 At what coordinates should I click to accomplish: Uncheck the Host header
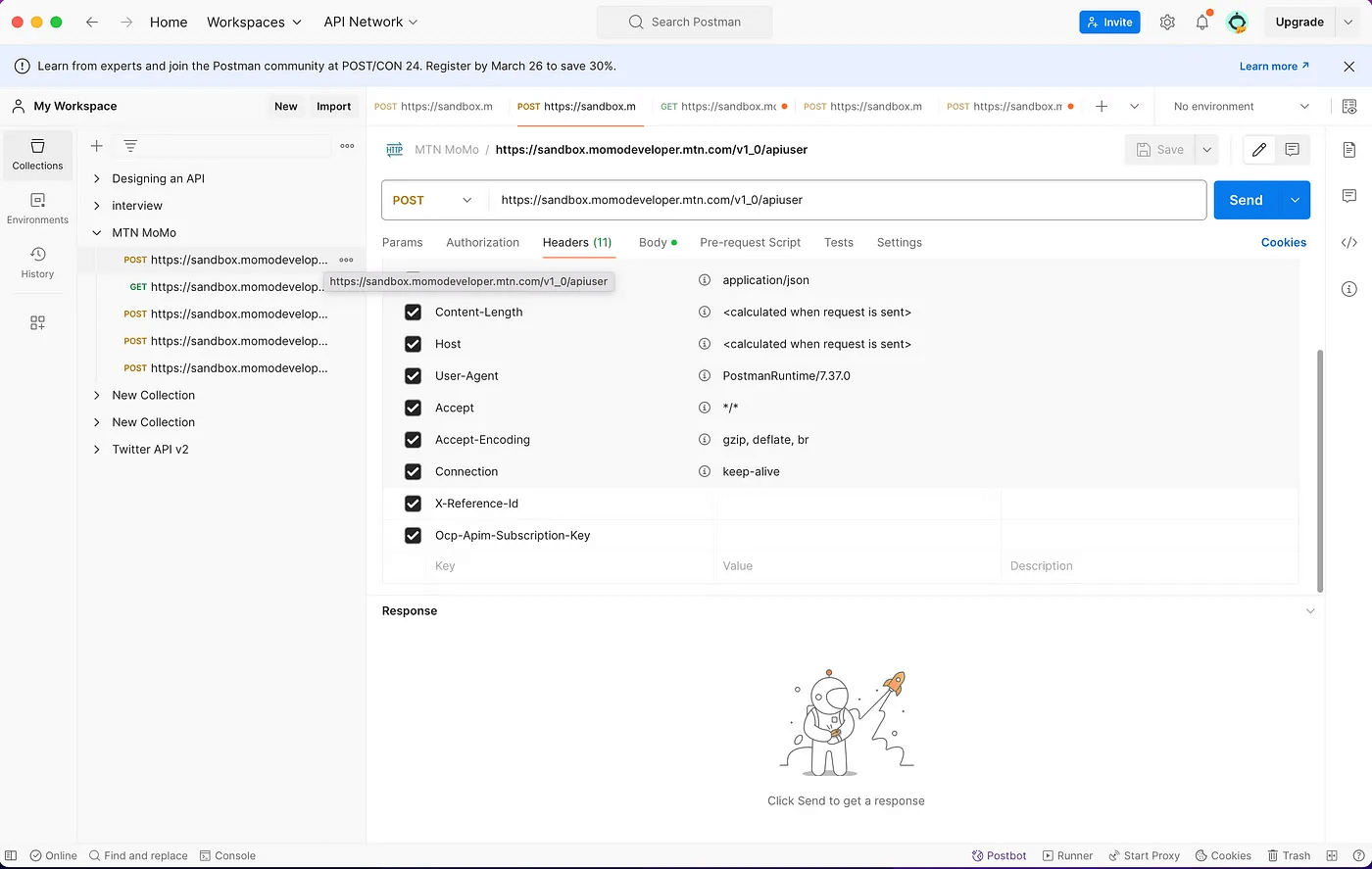pos(413,344)
